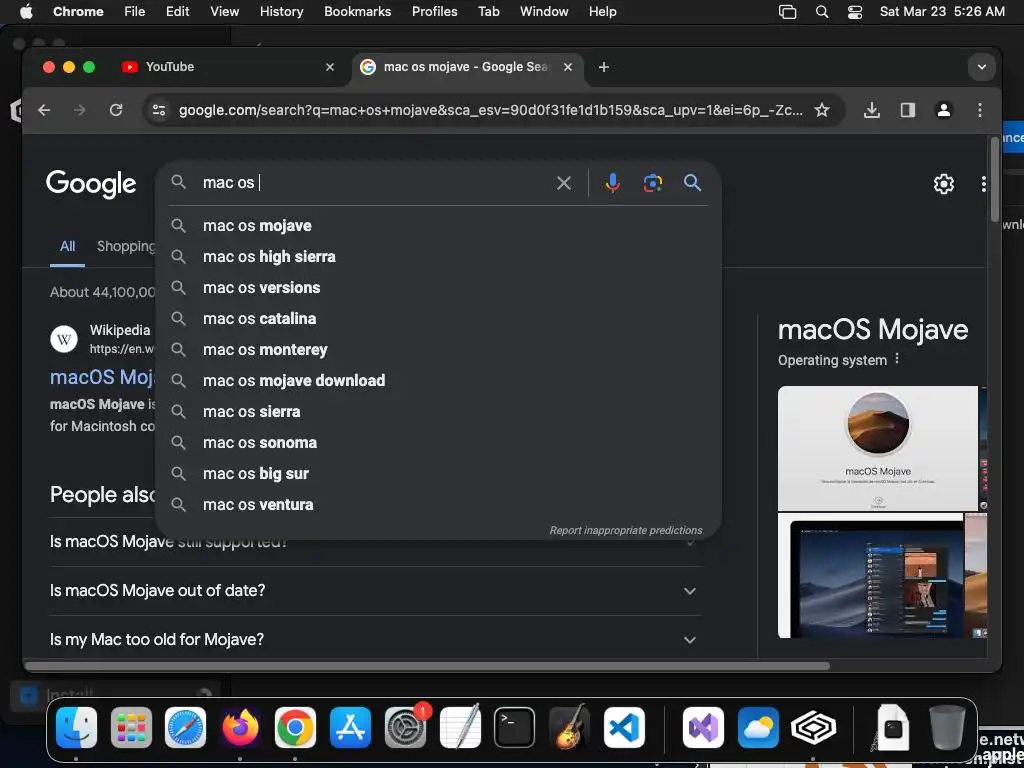Select suggestion mac os big sur
The image size is (1024, 768).
438,474
